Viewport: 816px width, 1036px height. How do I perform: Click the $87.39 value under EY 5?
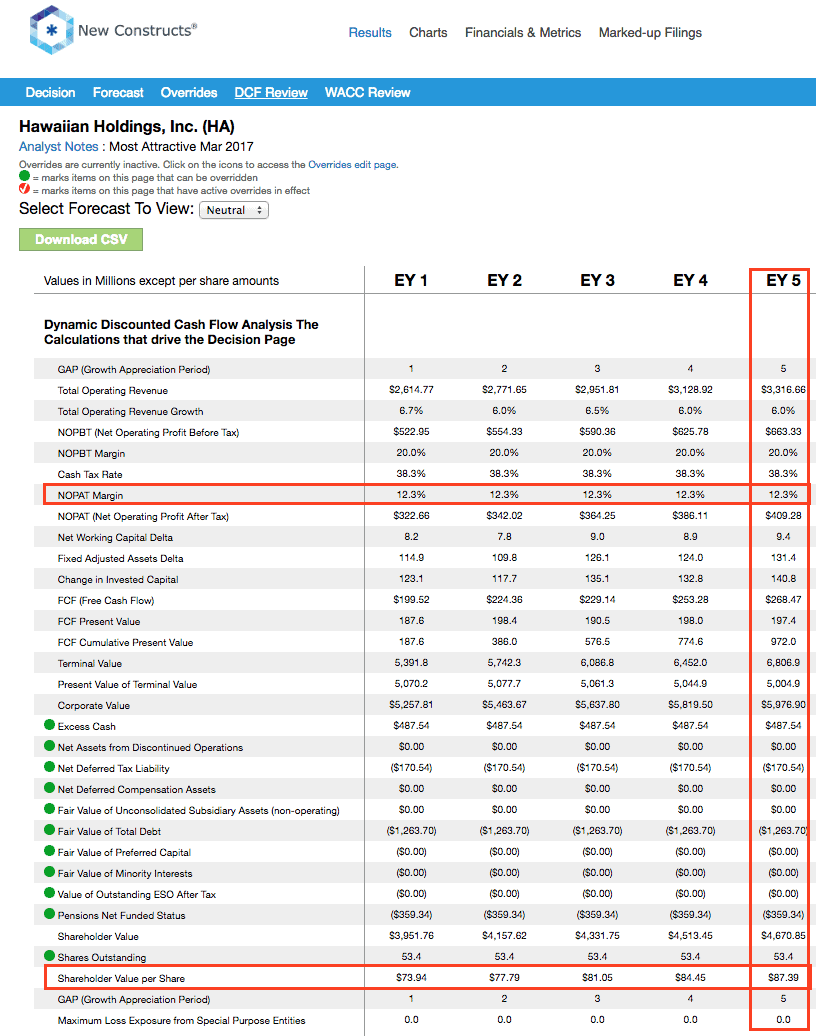[783, 977]
